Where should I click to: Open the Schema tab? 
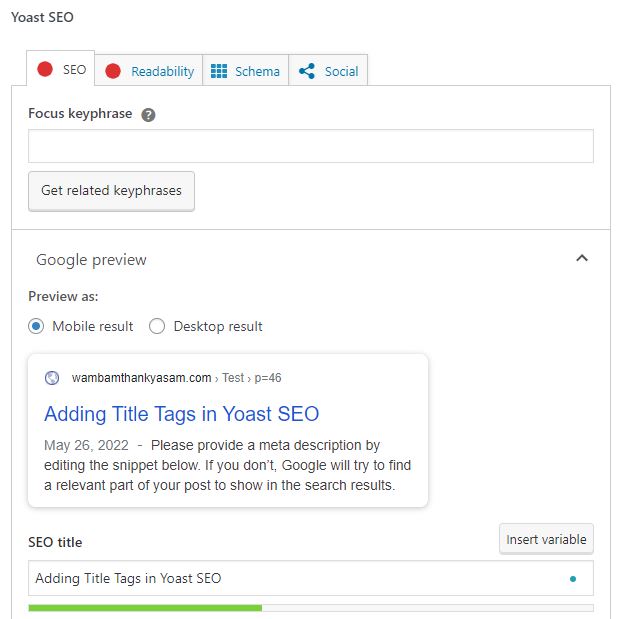click(256, 71)
